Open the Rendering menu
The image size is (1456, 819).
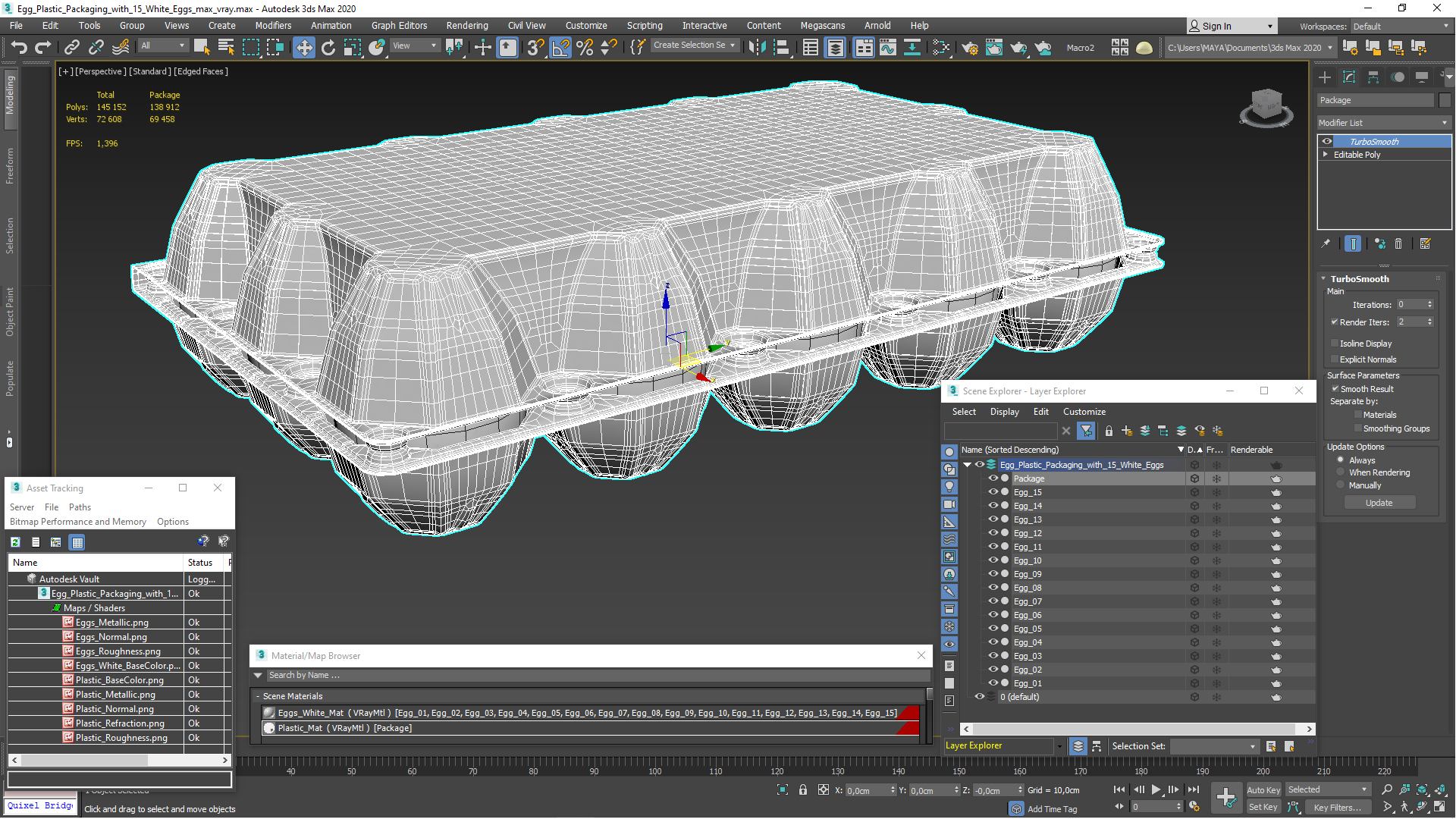click(x=467, y=25)
